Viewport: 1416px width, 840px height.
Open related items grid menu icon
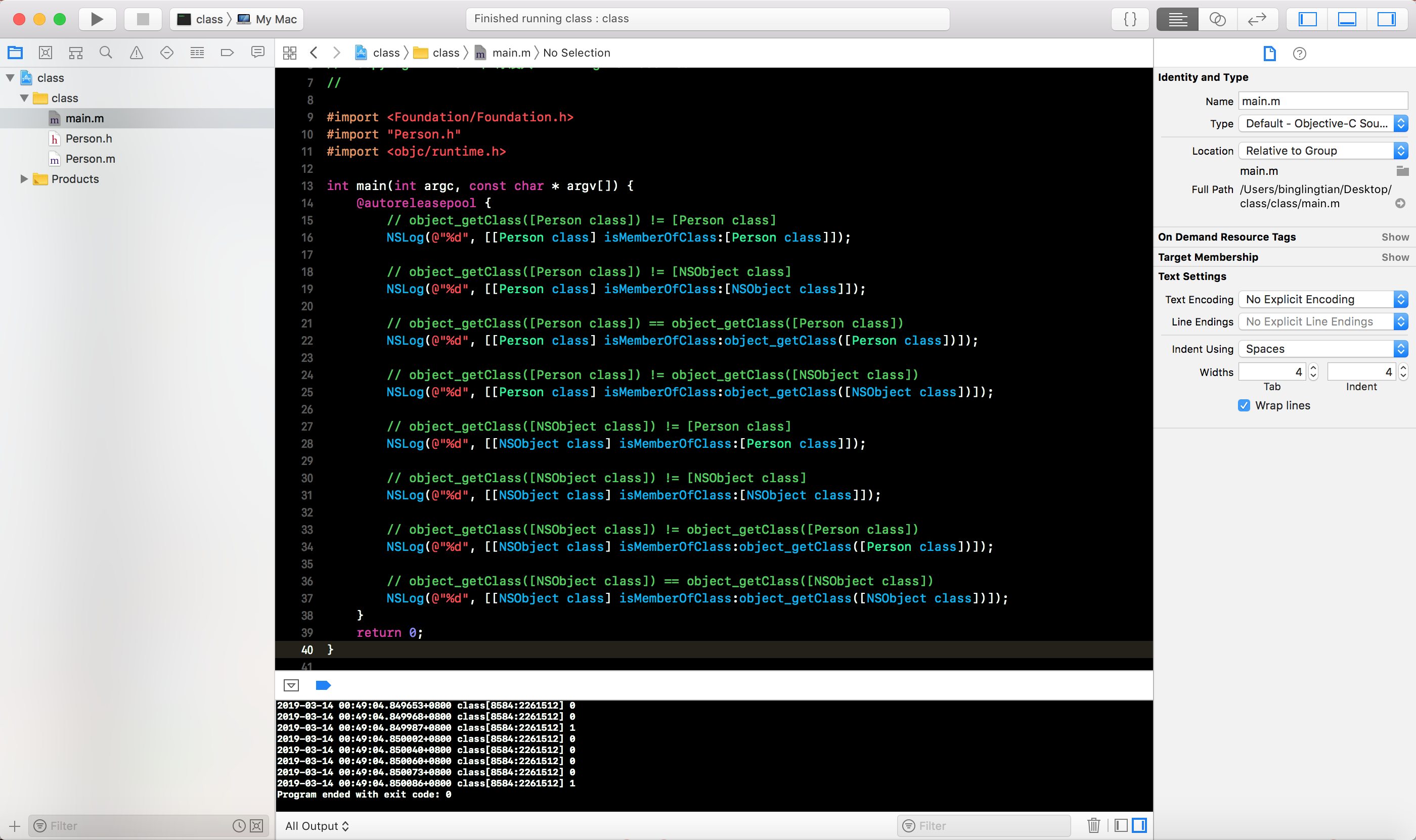click(x=289, y=53)
